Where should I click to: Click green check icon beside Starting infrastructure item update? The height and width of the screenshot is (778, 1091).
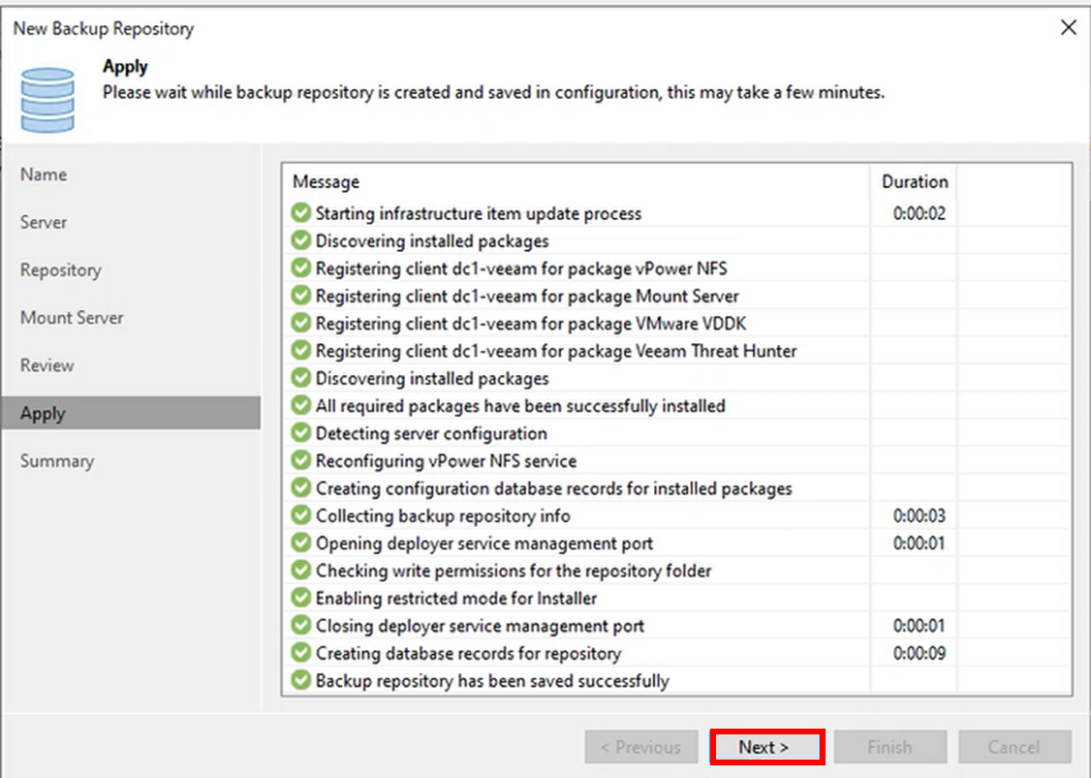301,213
